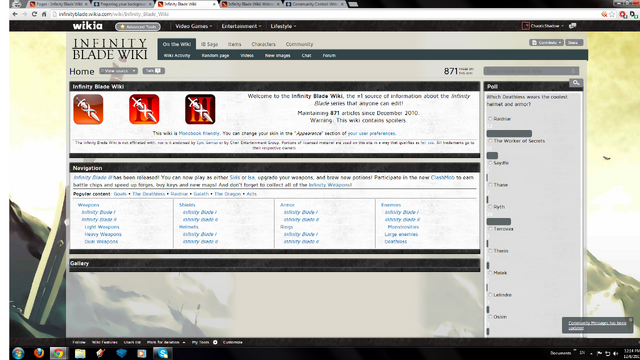
Task: Go to the browser home icon
Action: [44, 14]
